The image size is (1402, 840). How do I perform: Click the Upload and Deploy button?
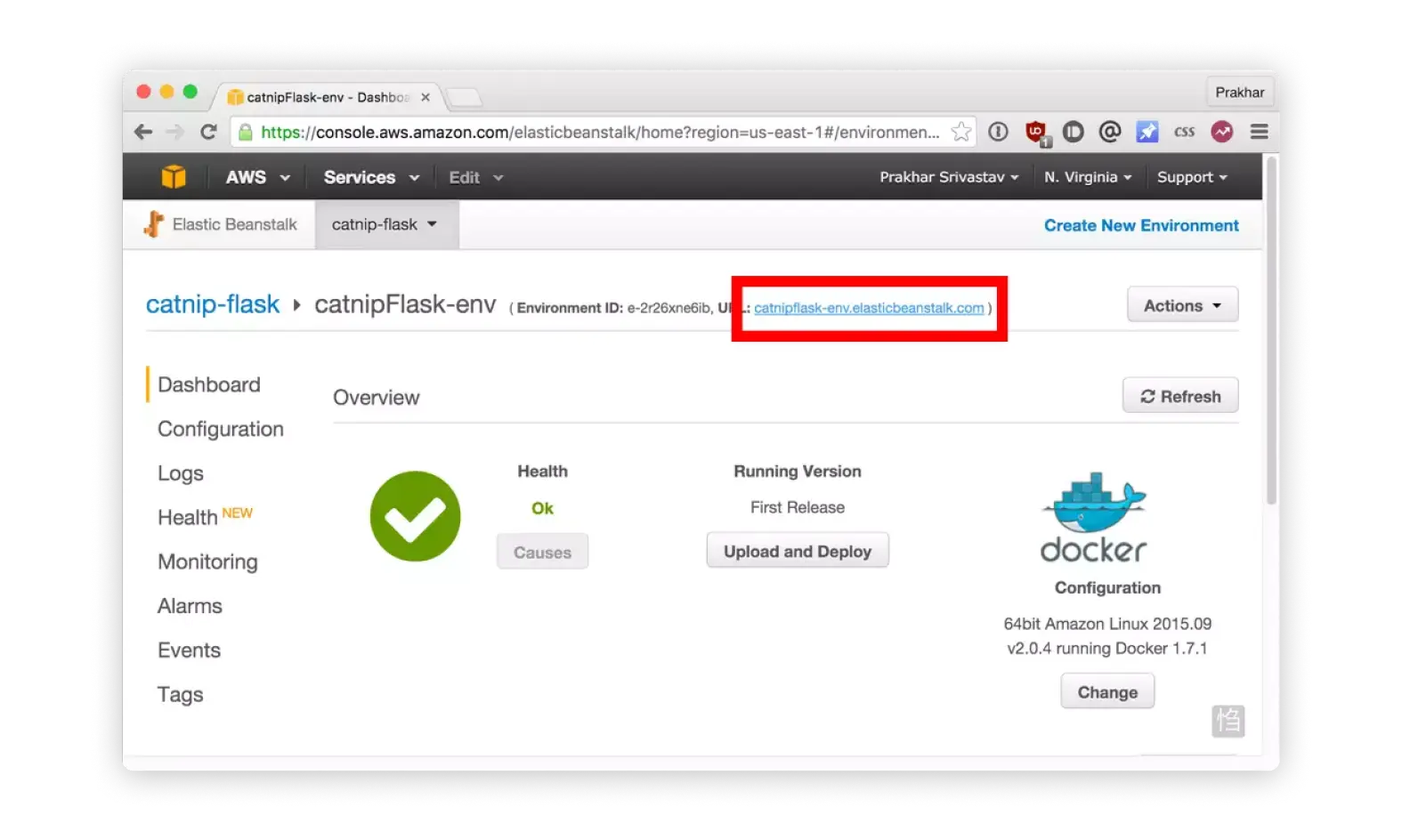[797, 551]
